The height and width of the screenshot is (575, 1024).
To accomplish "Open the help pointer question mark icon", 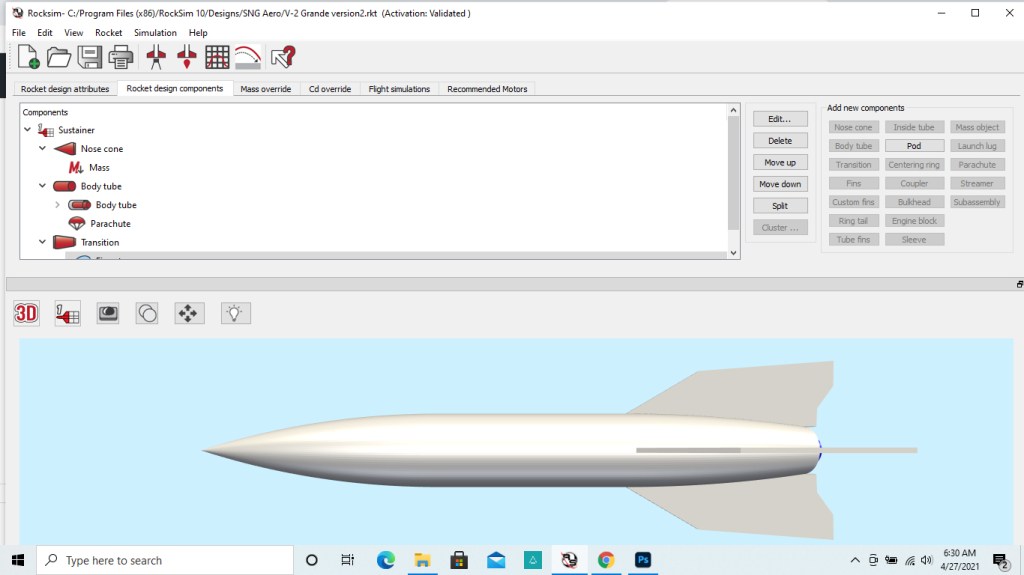I will tap(283, 57).
